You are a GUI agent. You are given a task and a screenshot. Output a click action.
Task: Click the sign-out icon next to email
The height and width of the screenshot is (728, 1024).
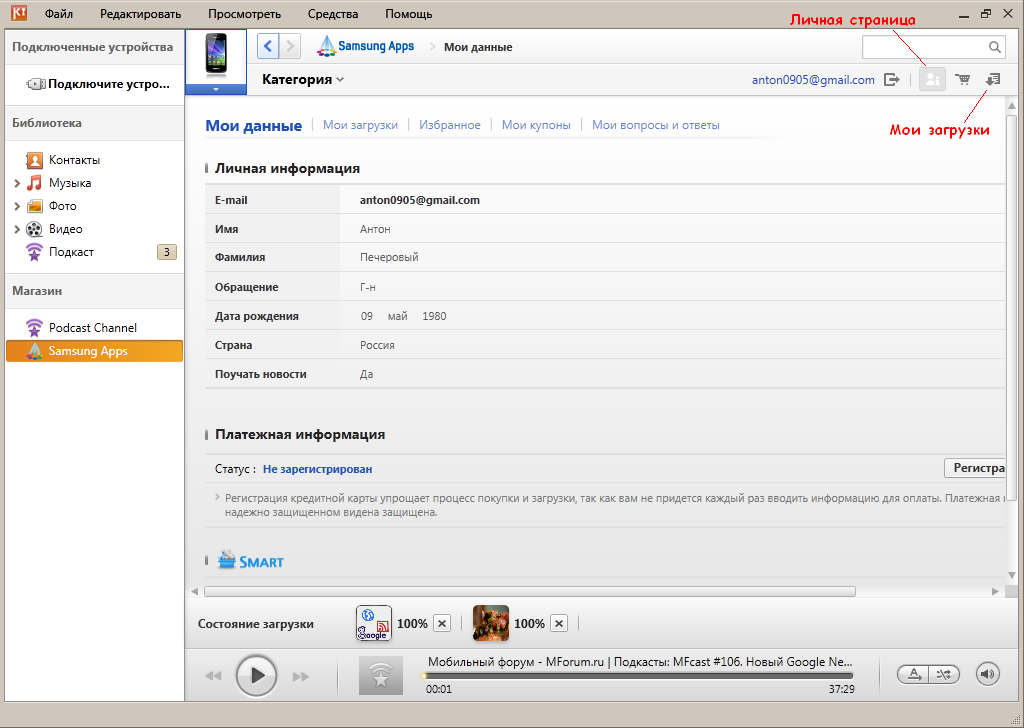[891, 80]
